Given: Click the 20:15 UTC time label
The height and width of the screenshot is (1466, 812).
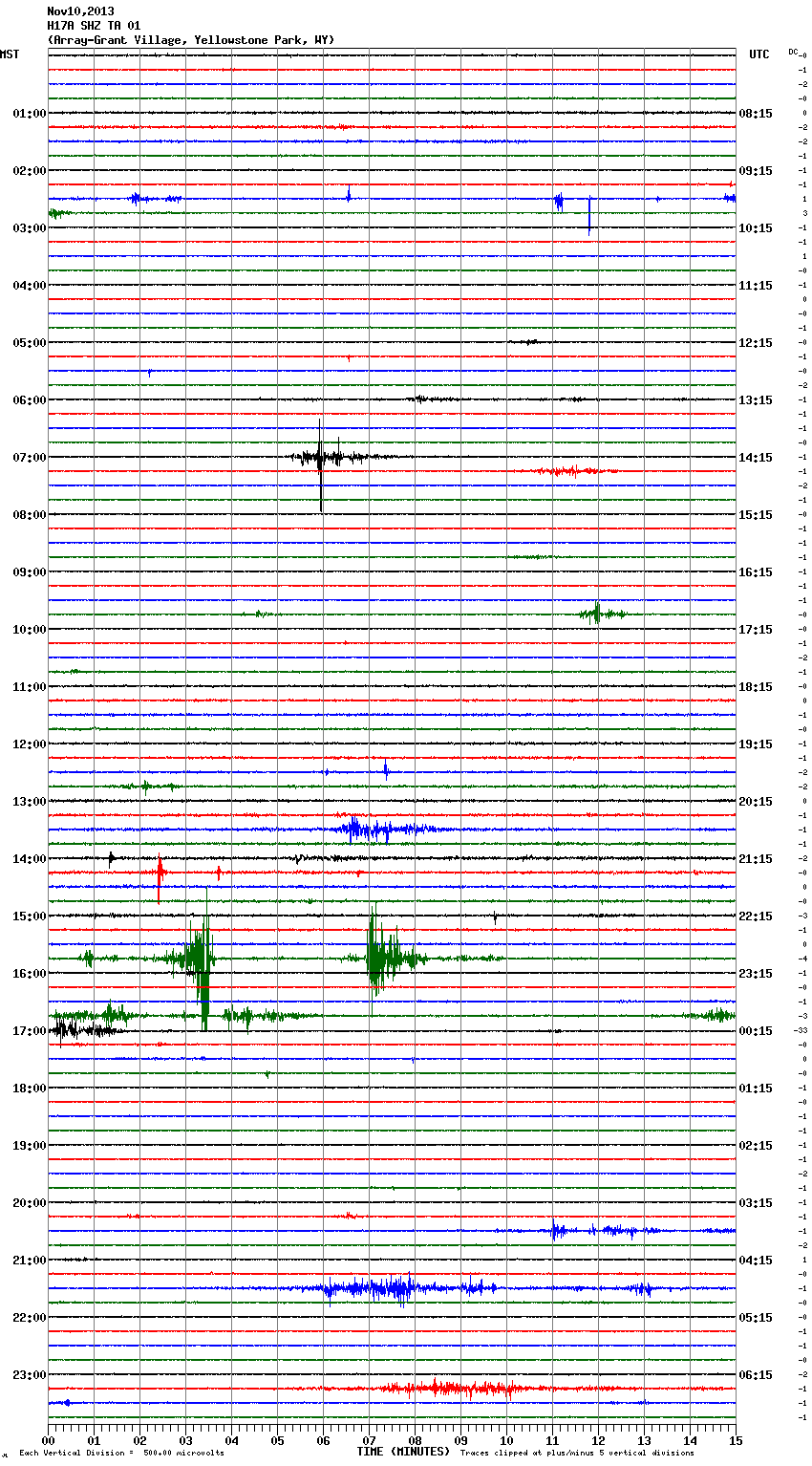Looking at the screenshot, I should click(756, 802).
